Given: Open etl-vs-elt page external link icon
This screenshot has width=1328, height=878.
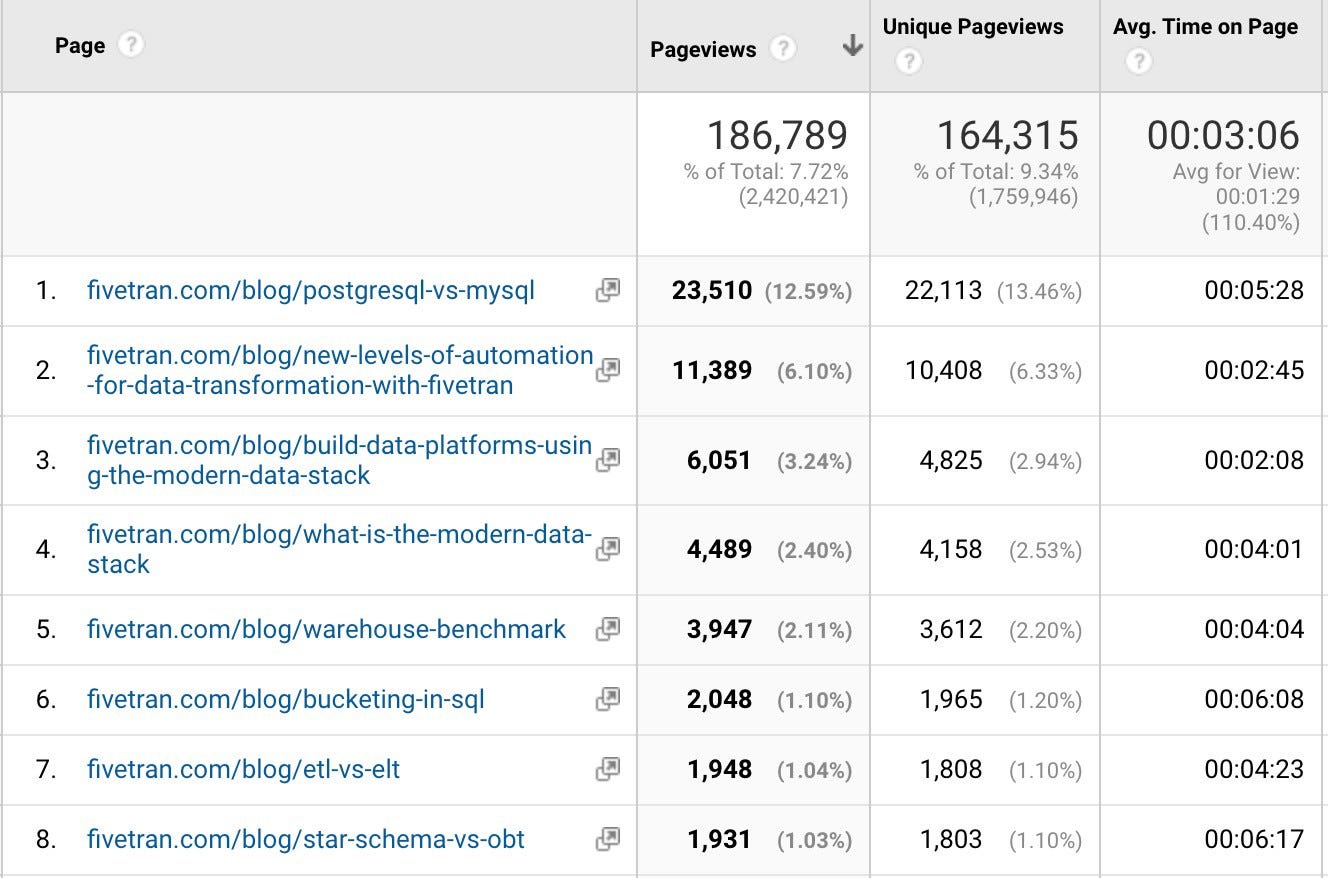Looking at the screenshot, I should pyautogui.click(x=607, y=769).
